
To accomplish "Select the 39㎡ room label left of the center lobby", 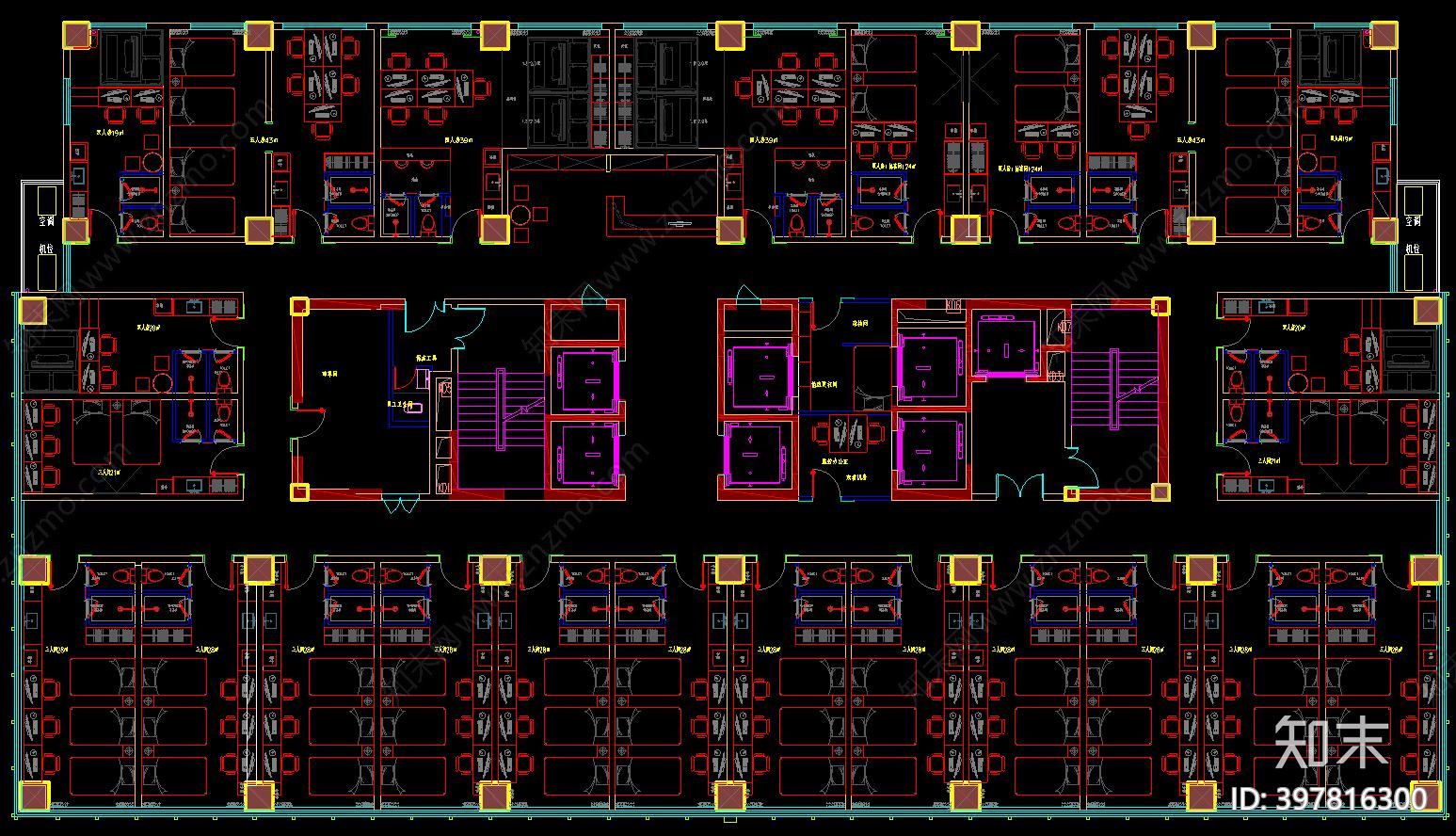I will [x=458, y=139].
